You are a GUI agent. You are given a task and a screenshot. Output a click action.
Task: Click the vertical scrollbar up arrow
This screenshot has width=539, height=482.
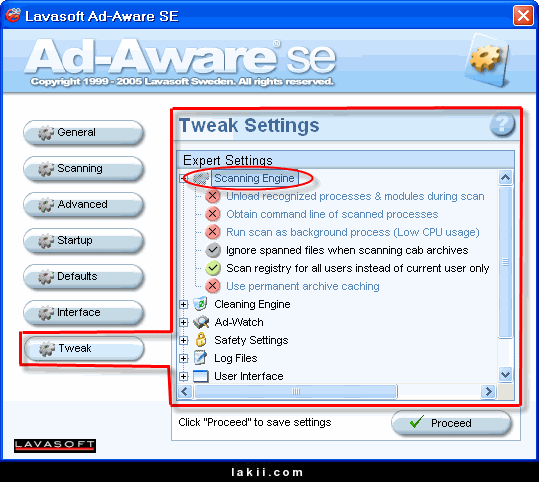505,177
